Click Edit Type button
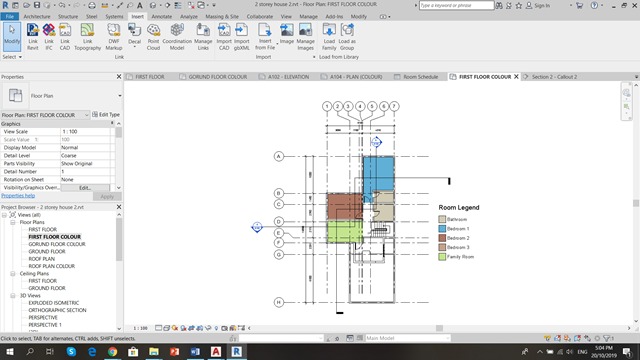640x360 pixels. pos(106,115)
